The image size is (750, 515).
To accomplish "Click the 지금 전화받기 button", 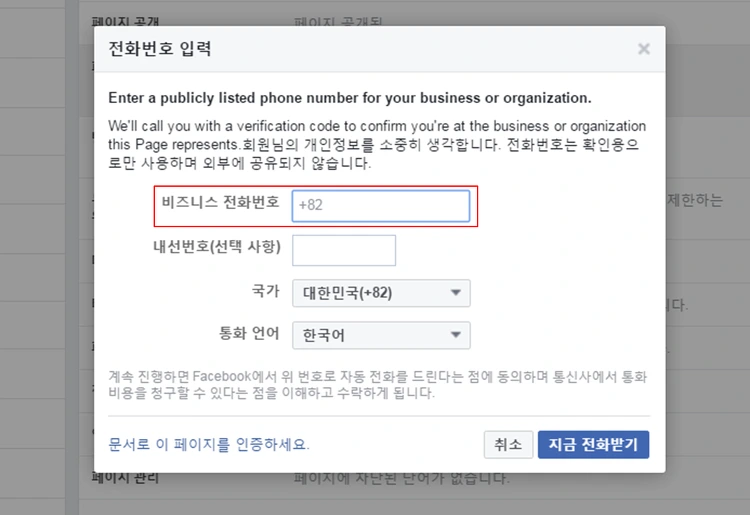I will click(593, 445).
